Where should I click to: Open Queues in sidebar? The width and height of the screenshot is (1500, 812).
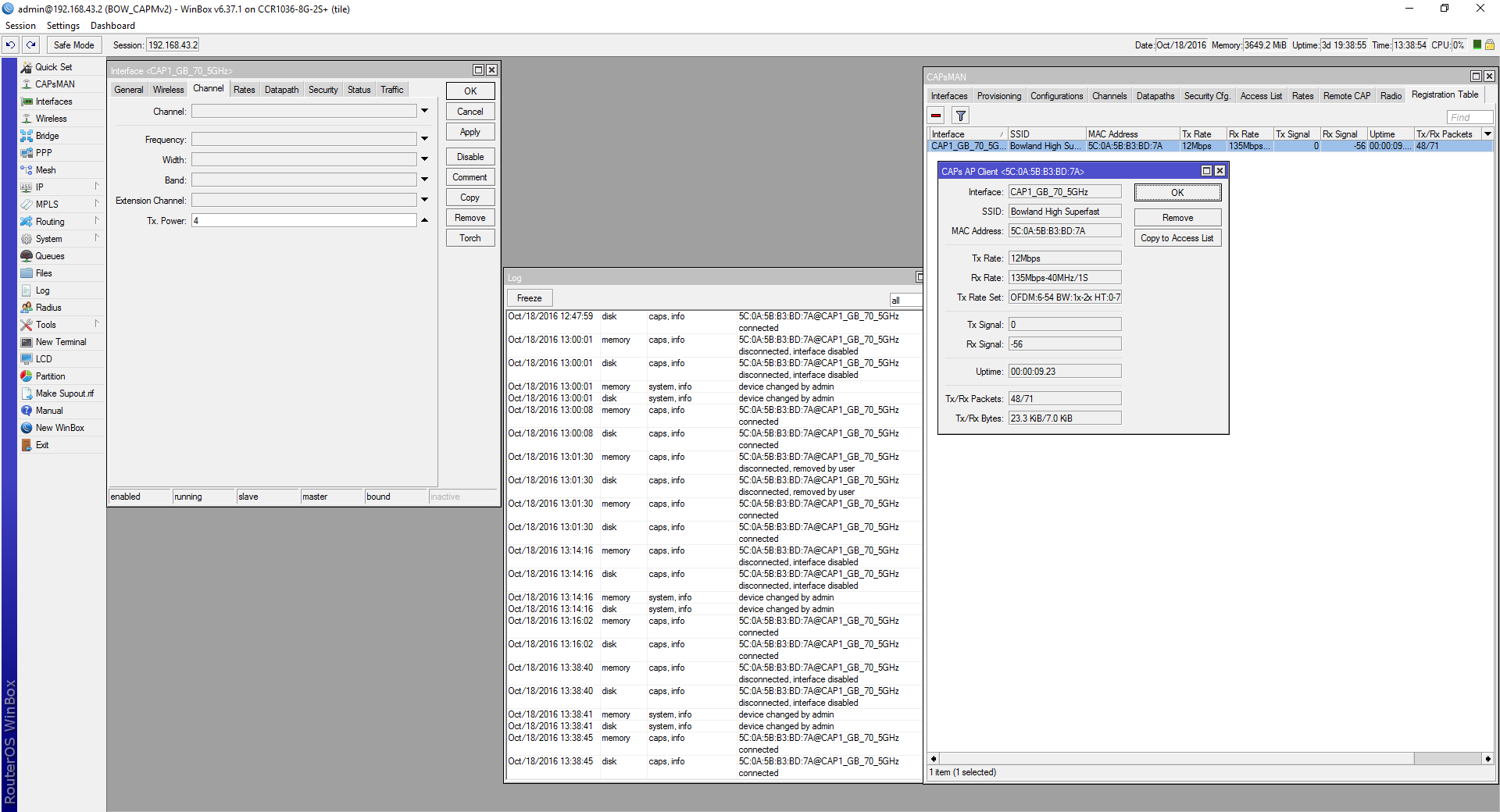pos(49,256)
